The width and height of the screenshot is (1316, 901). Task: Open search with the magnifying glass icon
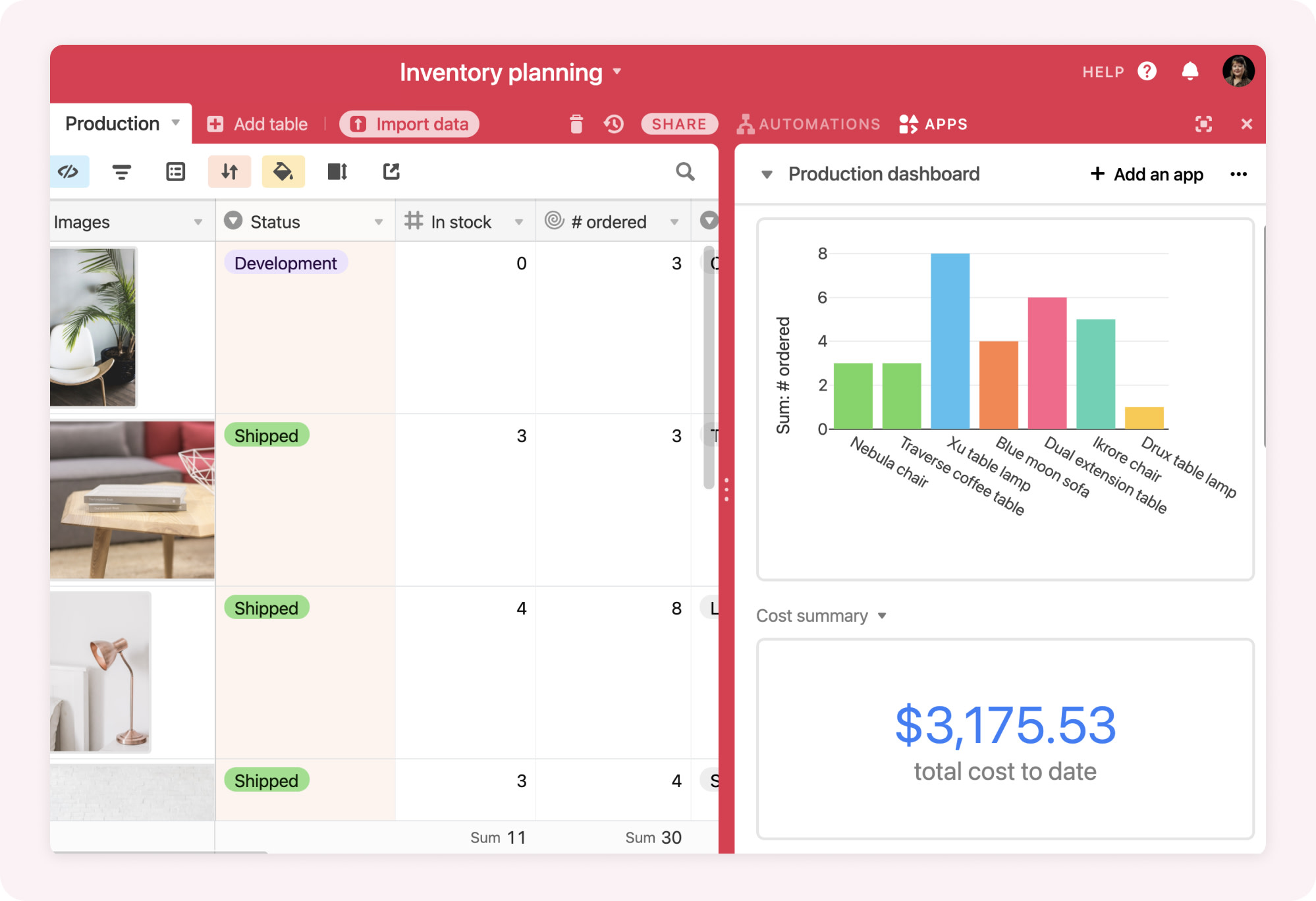(x=685, y=172)
